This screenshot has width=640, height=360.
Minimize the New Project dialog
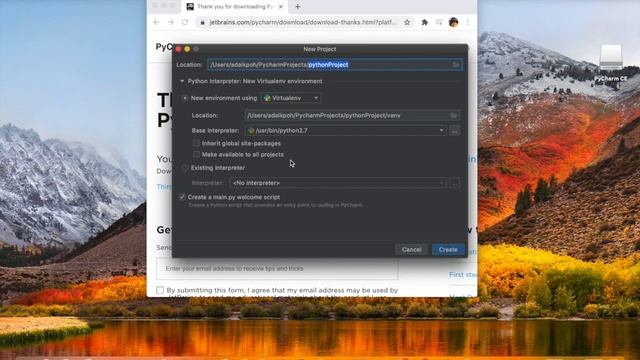coord(187,49)
